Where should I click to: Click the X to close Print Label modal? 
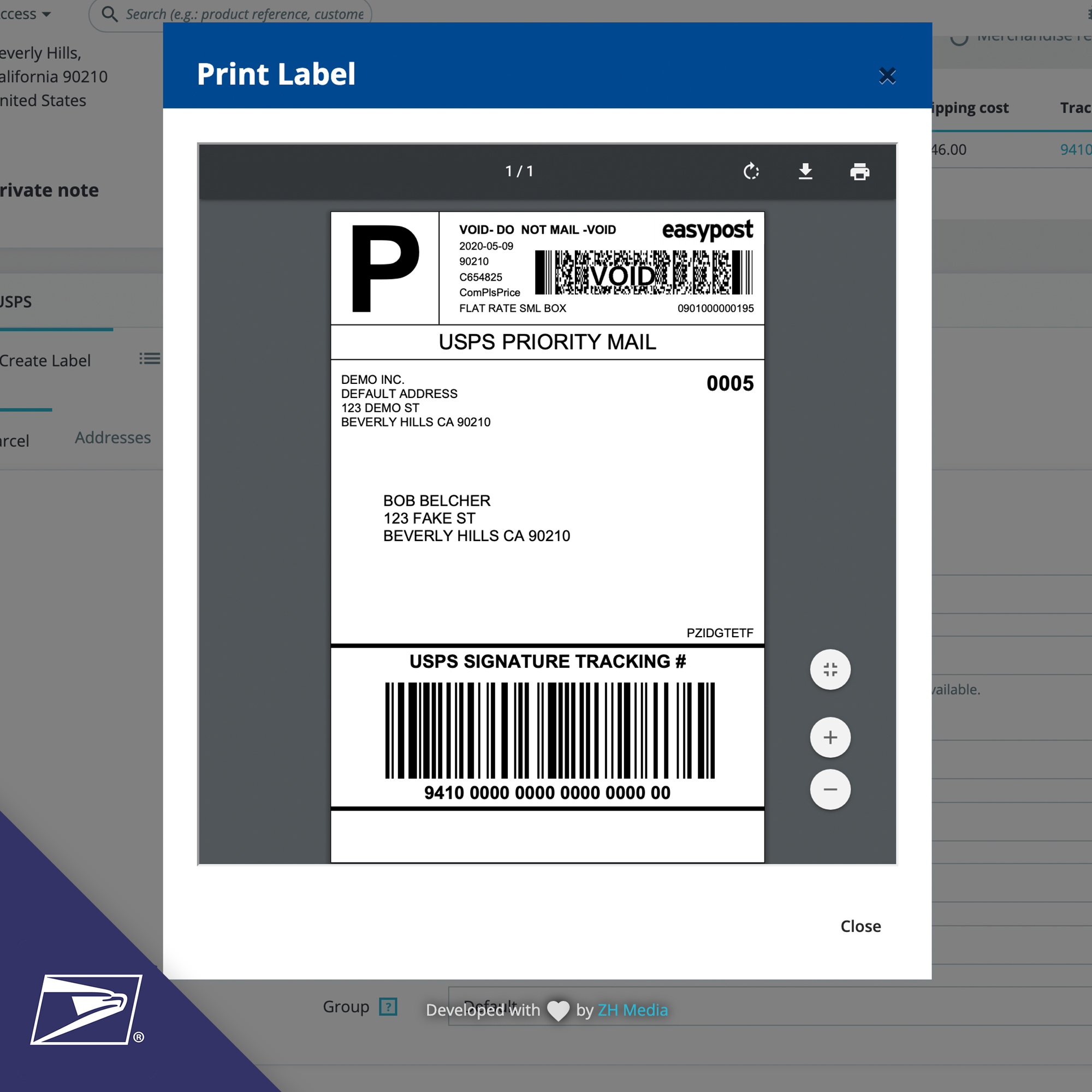[887, 75]
